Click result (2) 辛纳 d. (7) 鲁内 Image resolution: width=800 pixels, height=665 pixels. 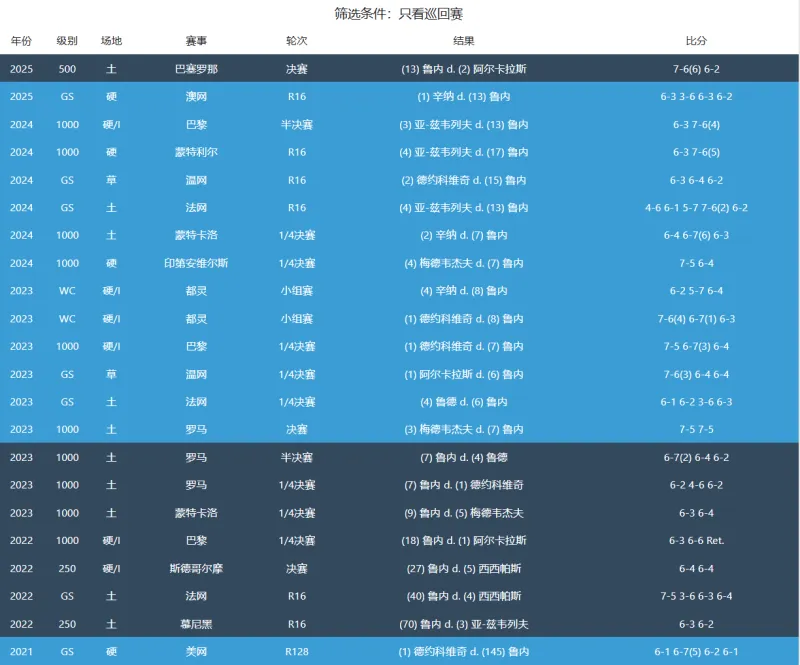464,235
